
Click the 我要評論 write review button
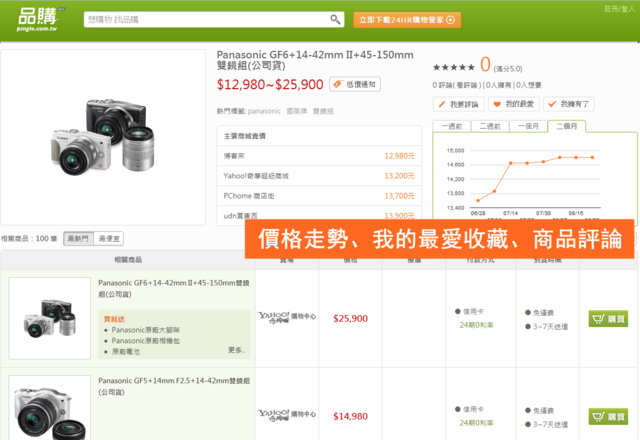pos(458,104)
